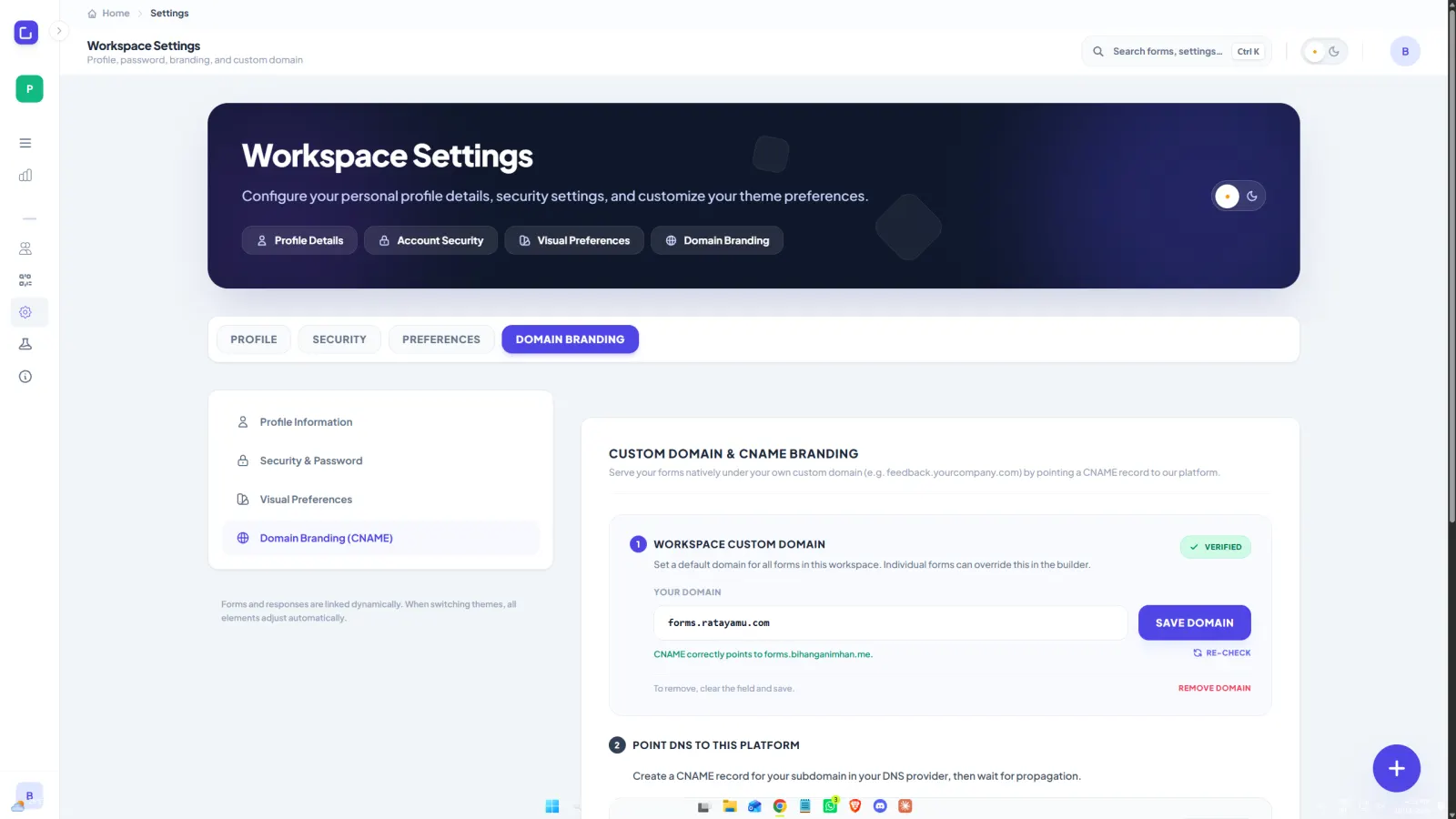Click the B user avatar at sidebar bottom
This screenshot has height=819, width=1456.
point(29,795)
